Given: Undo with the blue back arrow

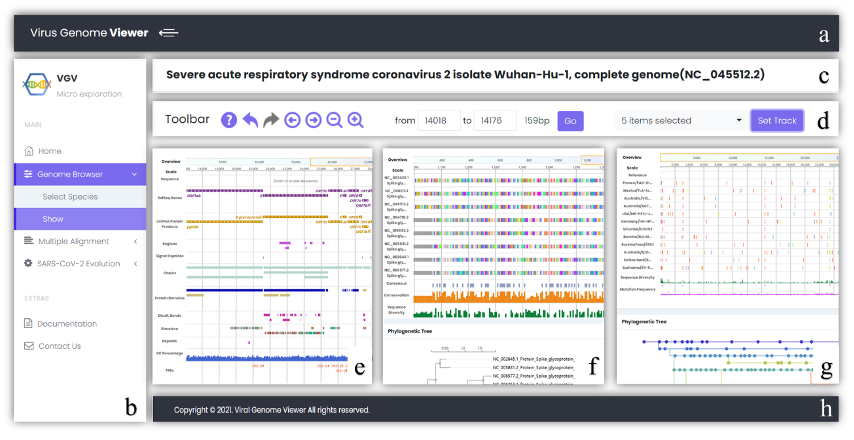Looking at the screenshot, I should click(x=250, y=120).
